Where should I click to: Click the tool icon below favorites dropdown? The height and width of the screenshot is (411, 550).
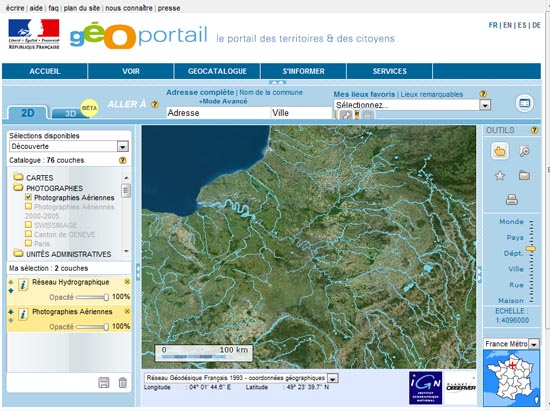346,115
